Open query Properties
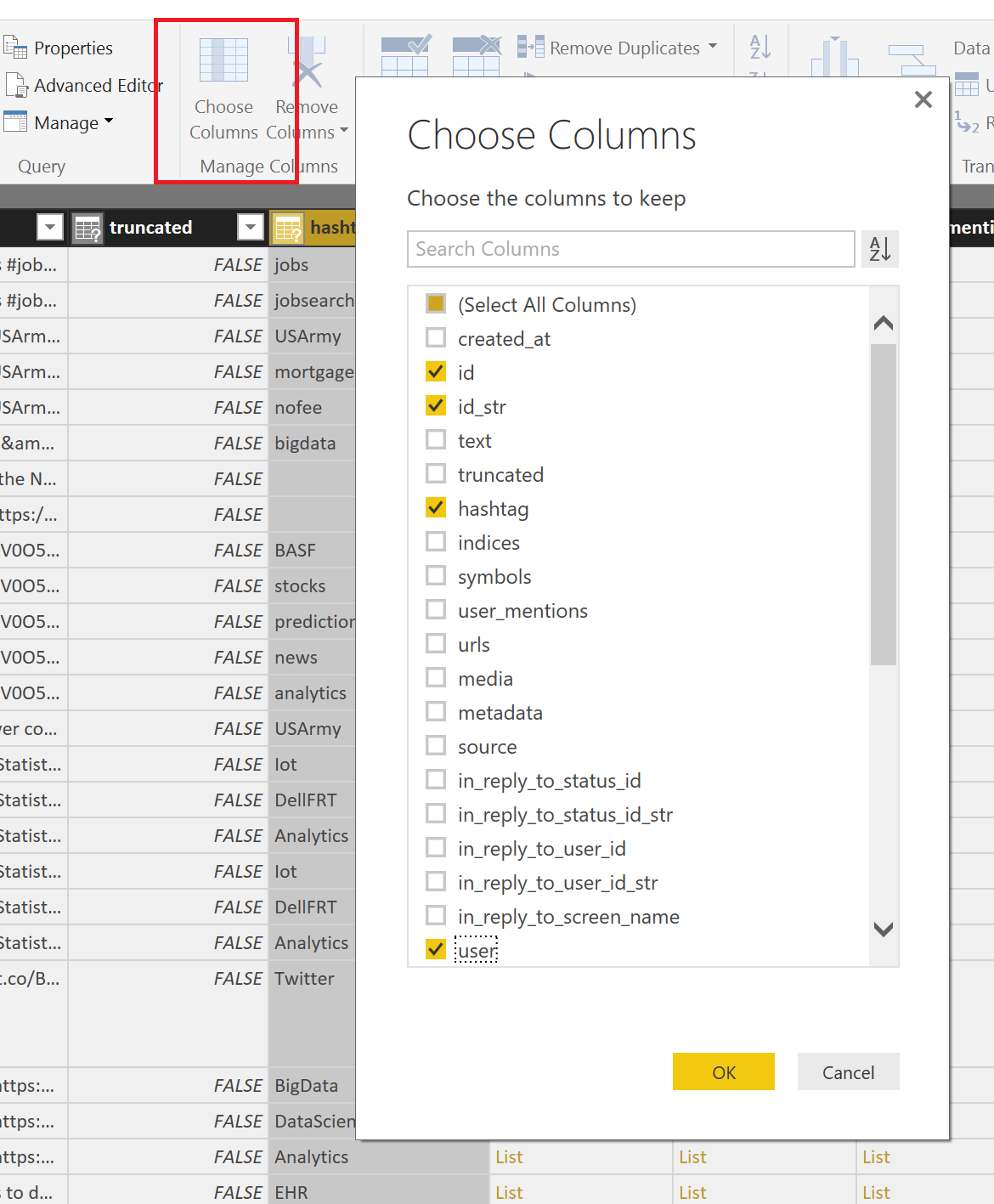The width and height of the screenshot is (994, 1204). 59,48
